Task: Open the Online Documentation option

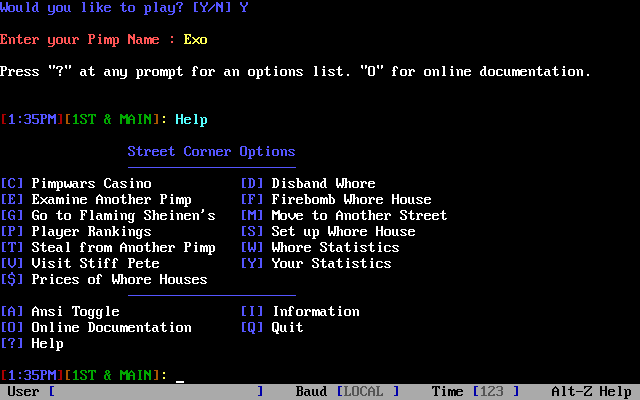Action: 96,327
